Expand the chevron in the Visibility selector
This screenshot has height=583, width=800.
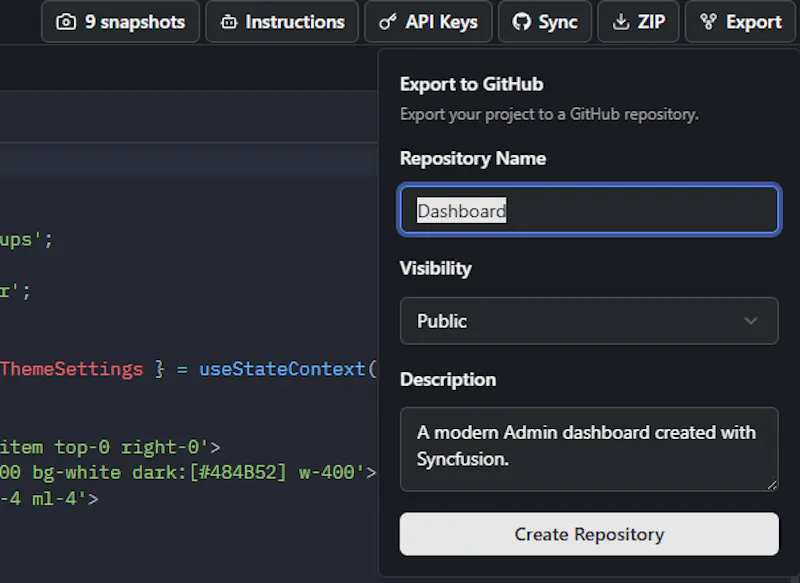(x=751, y=321)
